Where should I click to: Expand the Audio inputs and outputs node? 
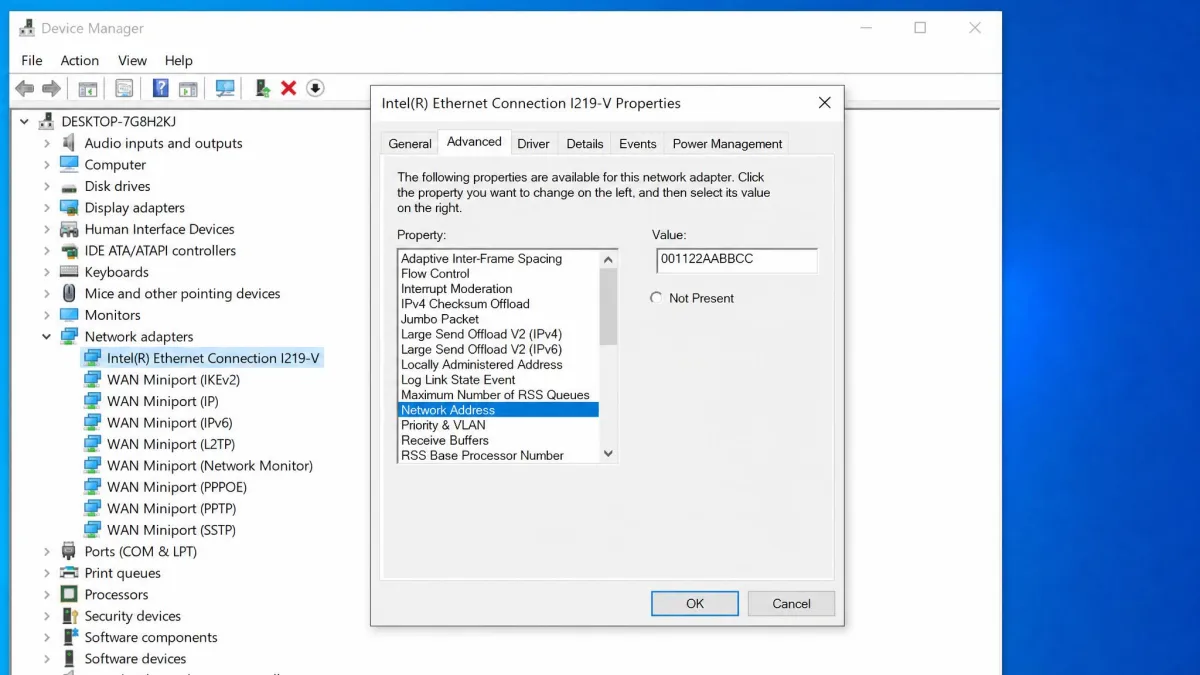coord(46,143)
